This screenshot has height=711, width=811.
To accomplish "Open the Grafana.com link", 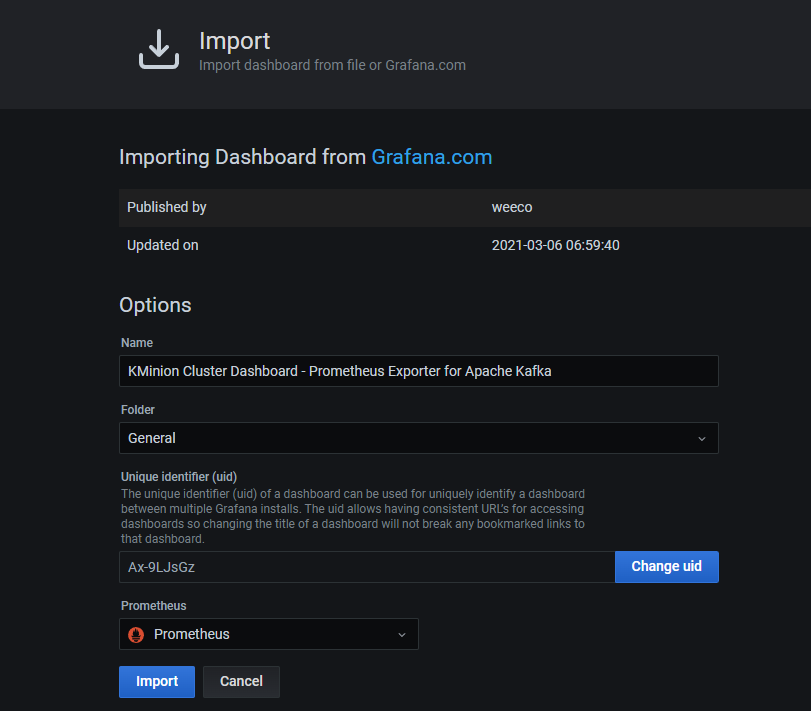I will [432, 157].
